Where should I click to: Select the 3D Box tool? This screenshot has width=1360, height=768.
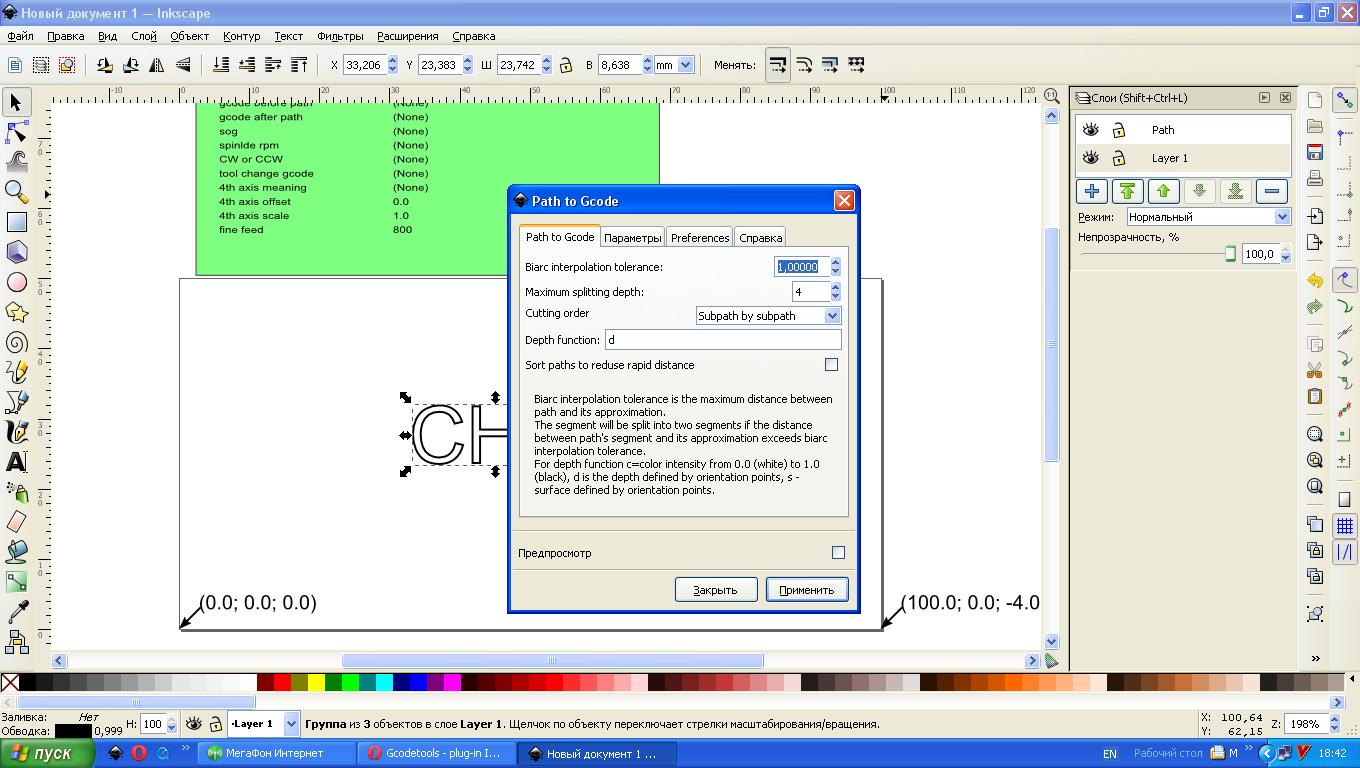pyautogui.click(x=16, y=252)
